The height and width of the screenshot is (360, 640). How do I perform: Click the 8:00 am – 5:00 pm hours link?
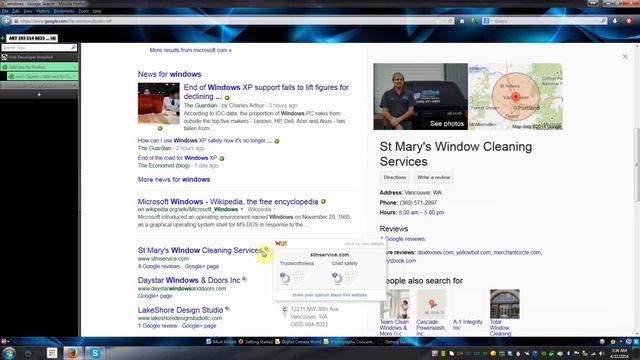[421, 213]
